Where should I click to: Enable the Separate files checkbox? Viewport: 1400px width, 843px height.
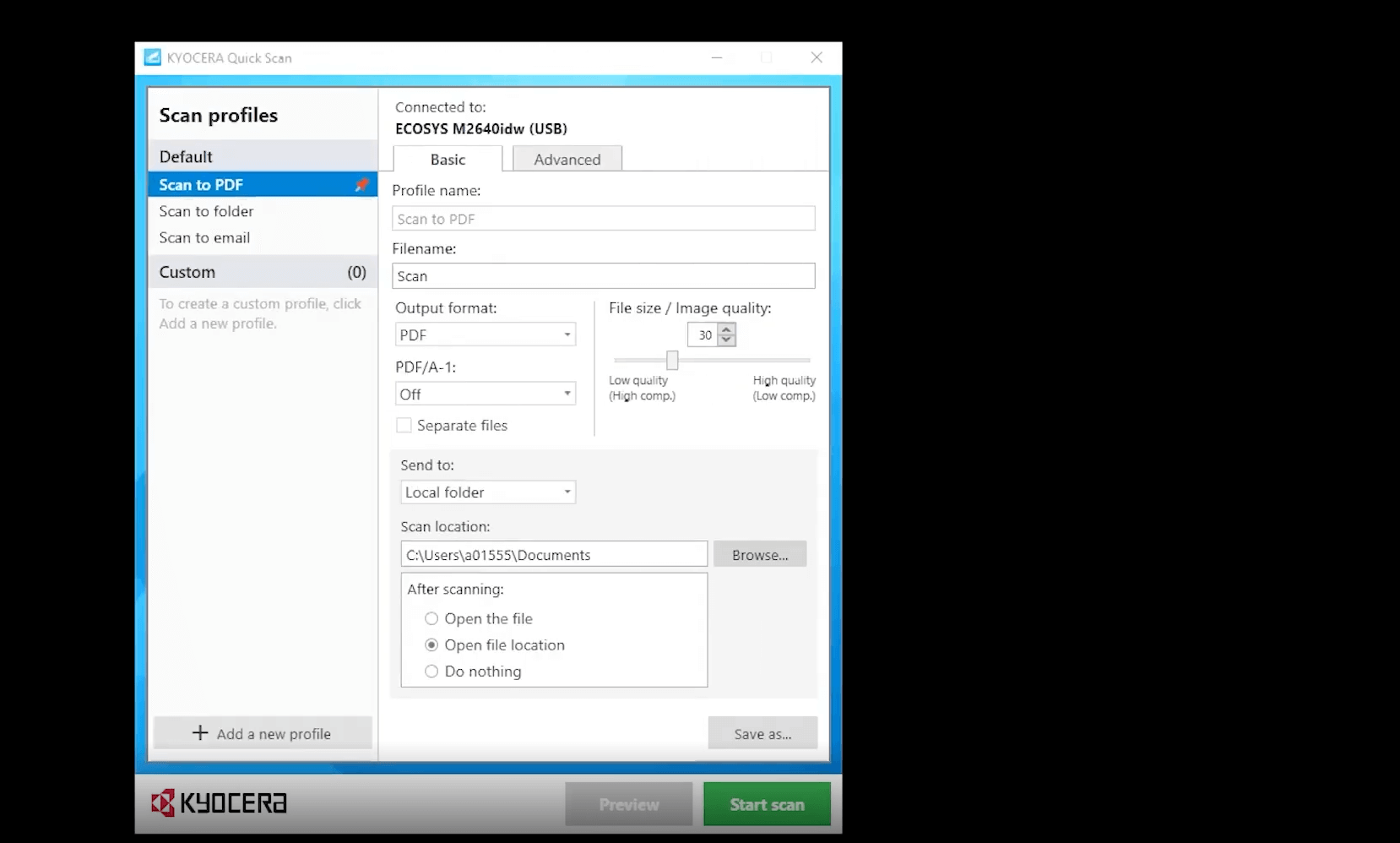click(404, 425)
